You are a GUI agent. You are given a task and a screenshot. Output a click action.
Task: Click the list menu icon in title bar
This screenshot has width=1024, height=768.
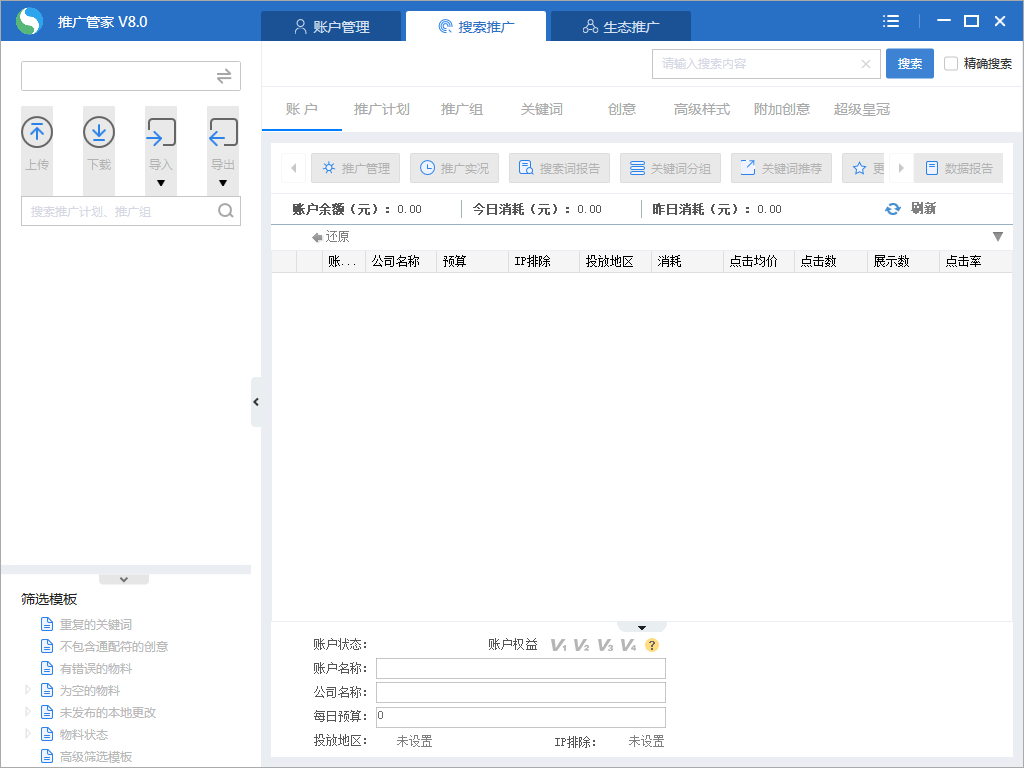click(891, 21)
